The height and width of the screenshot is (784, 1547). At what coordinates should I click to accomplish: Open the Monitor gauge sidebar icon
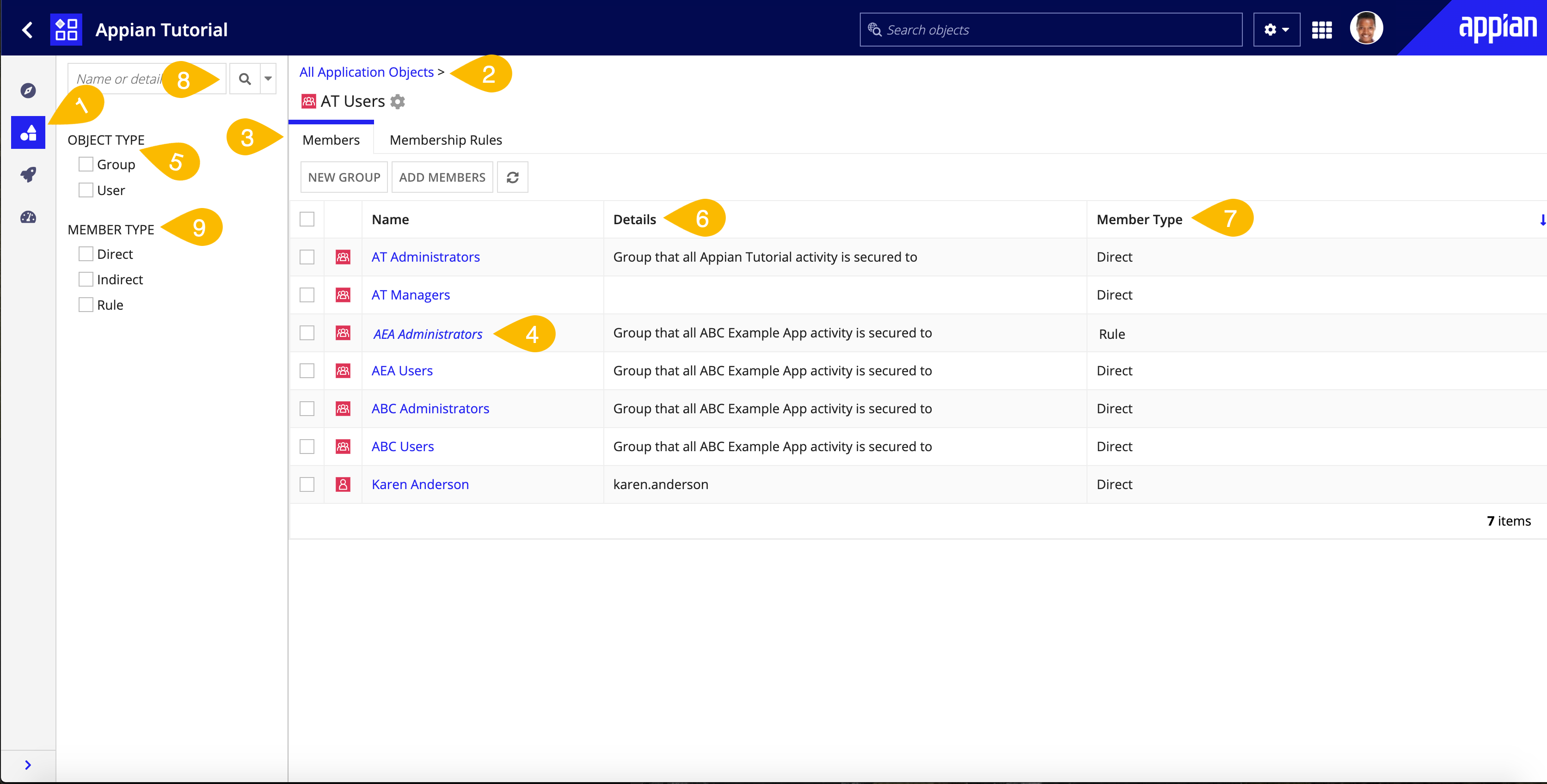click(x=28, y=217)
